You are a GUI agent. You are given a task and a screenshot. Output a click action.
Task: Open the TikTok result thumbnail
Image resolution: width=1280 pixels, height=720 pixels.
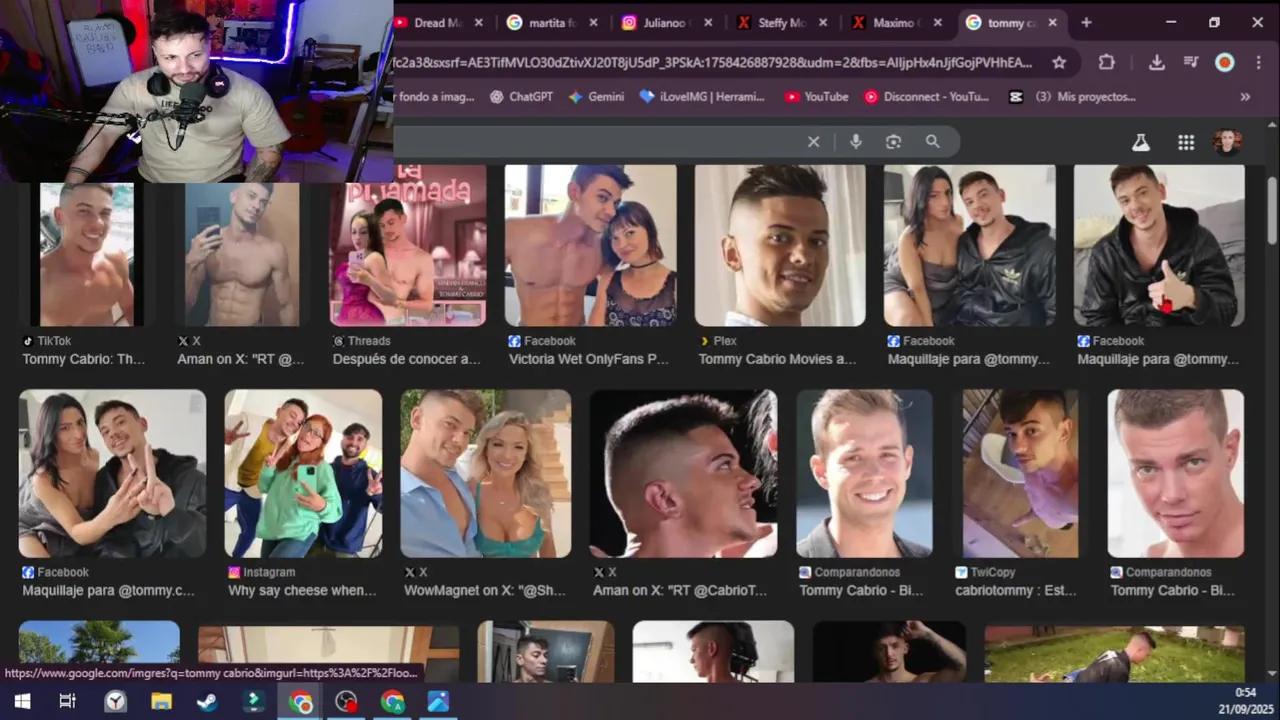[86, 254]
